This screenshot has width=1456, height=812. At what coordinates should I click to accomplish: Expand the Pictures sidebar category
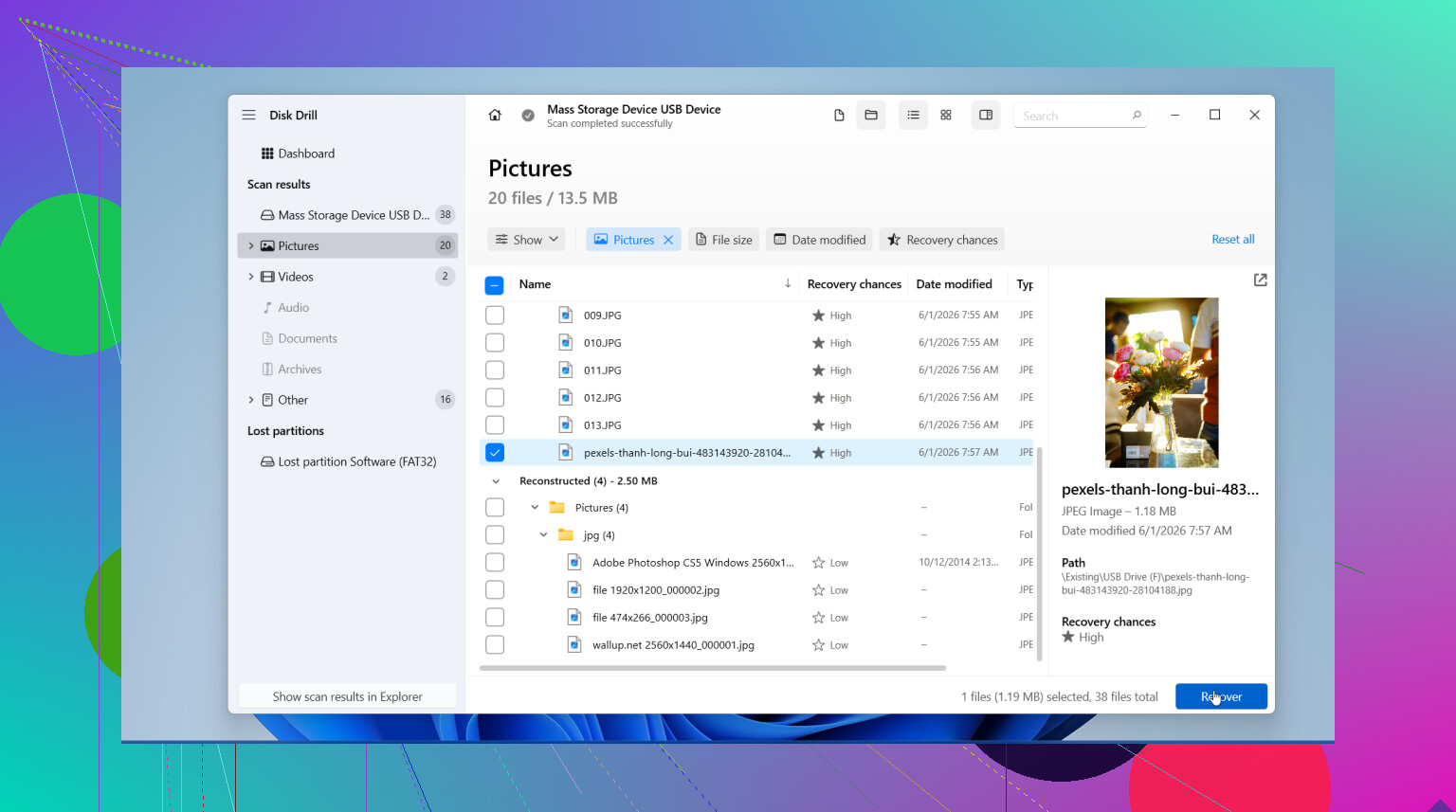click(250, 246)
